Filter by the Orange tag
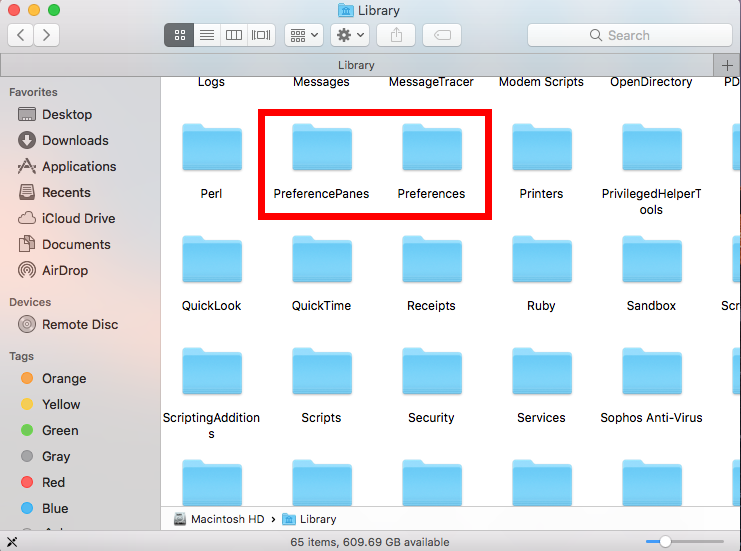 pyautogui.click(x=53, y=379)
